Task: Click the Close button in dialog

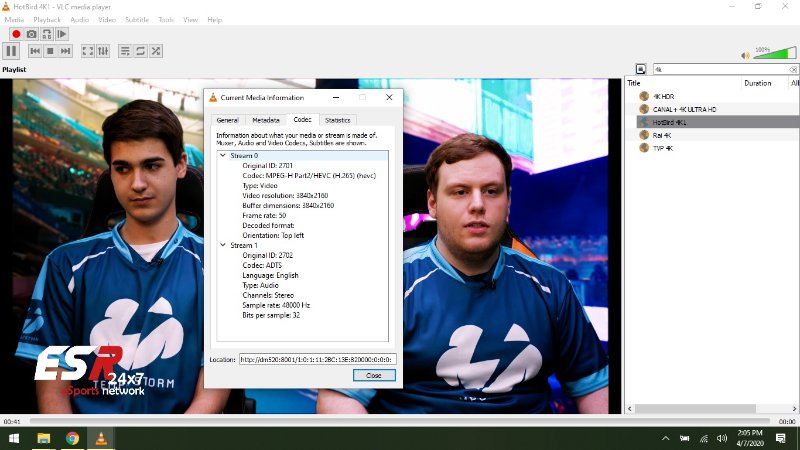Action: click(374, 375)
